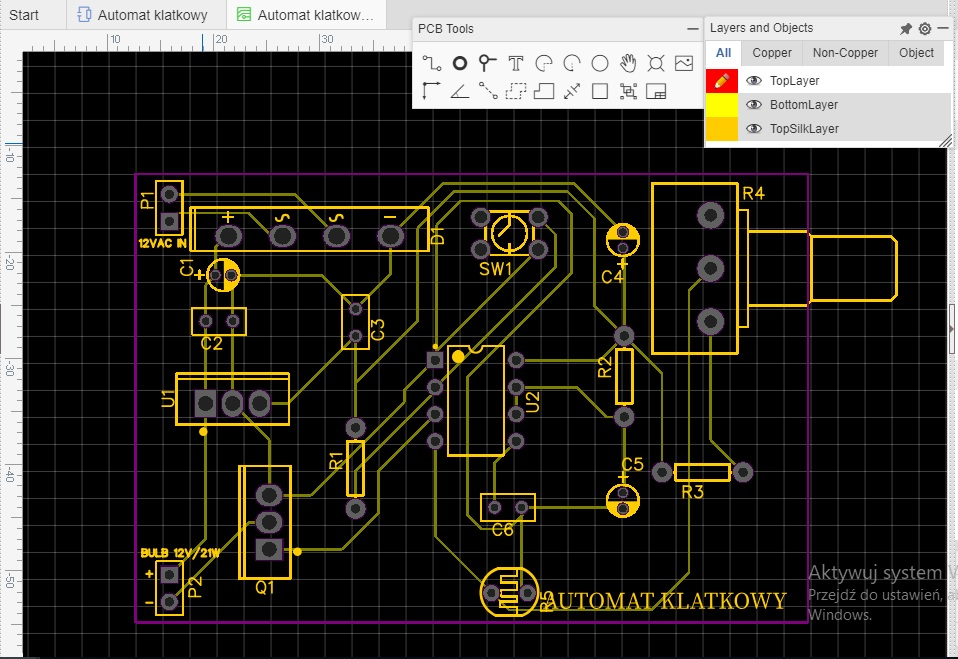Open the Automat klatkow… PCB tab
The height and width of the screenshot is (659, 958).
[305, 15]
